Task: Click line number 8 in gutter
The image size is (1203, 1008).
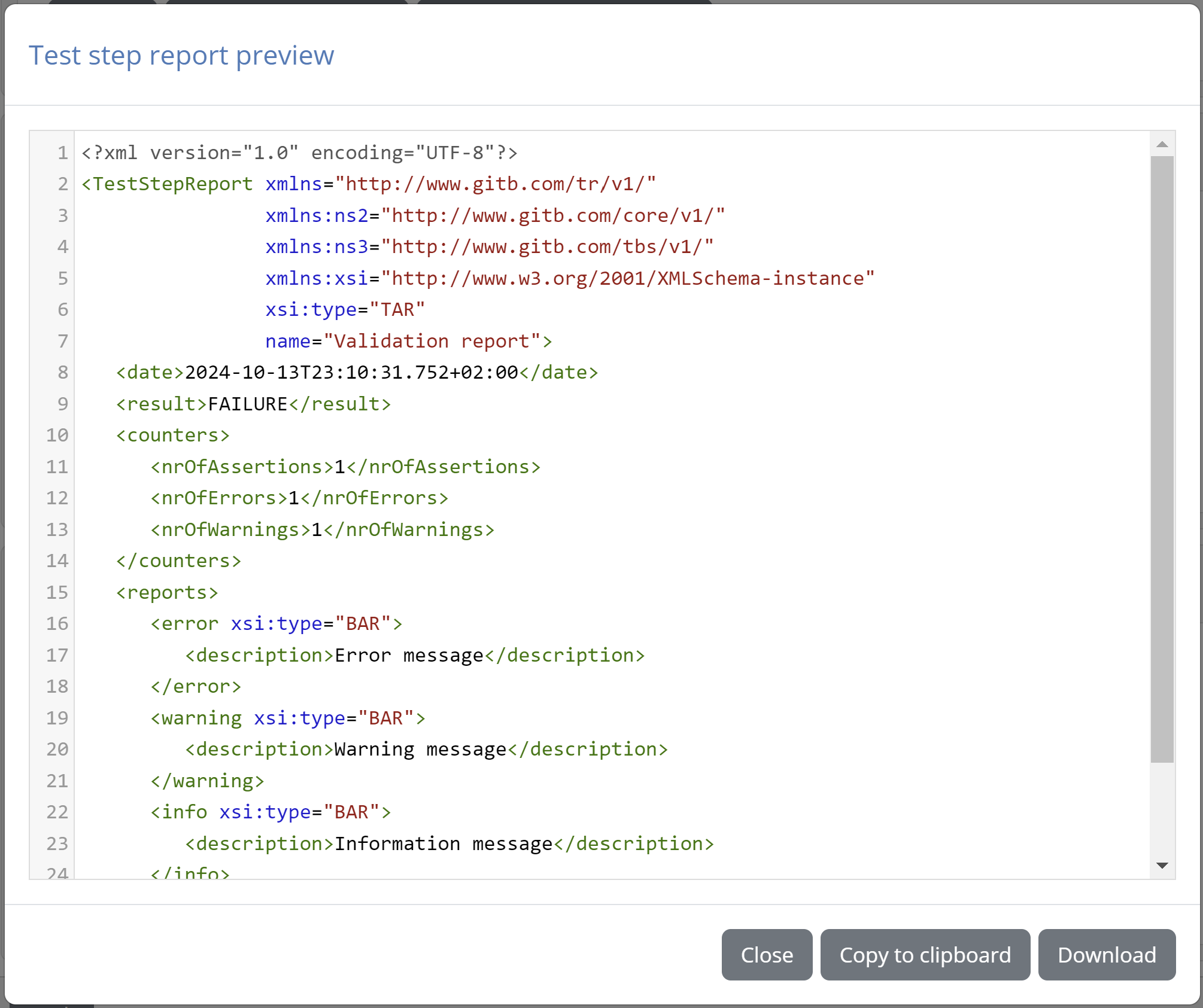Action: pyautogui.click(x=63, y=372)
